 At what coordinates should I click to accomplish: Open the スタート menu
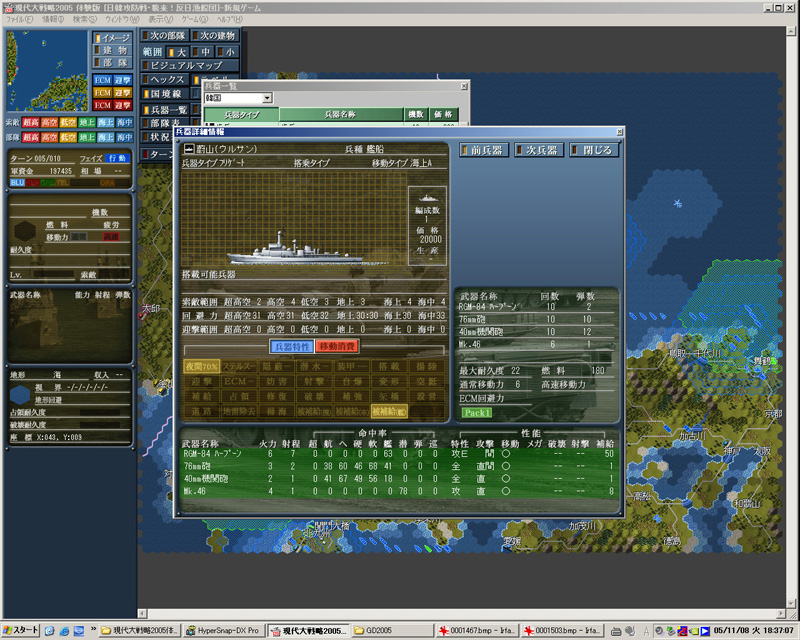[x=20, y=630]
